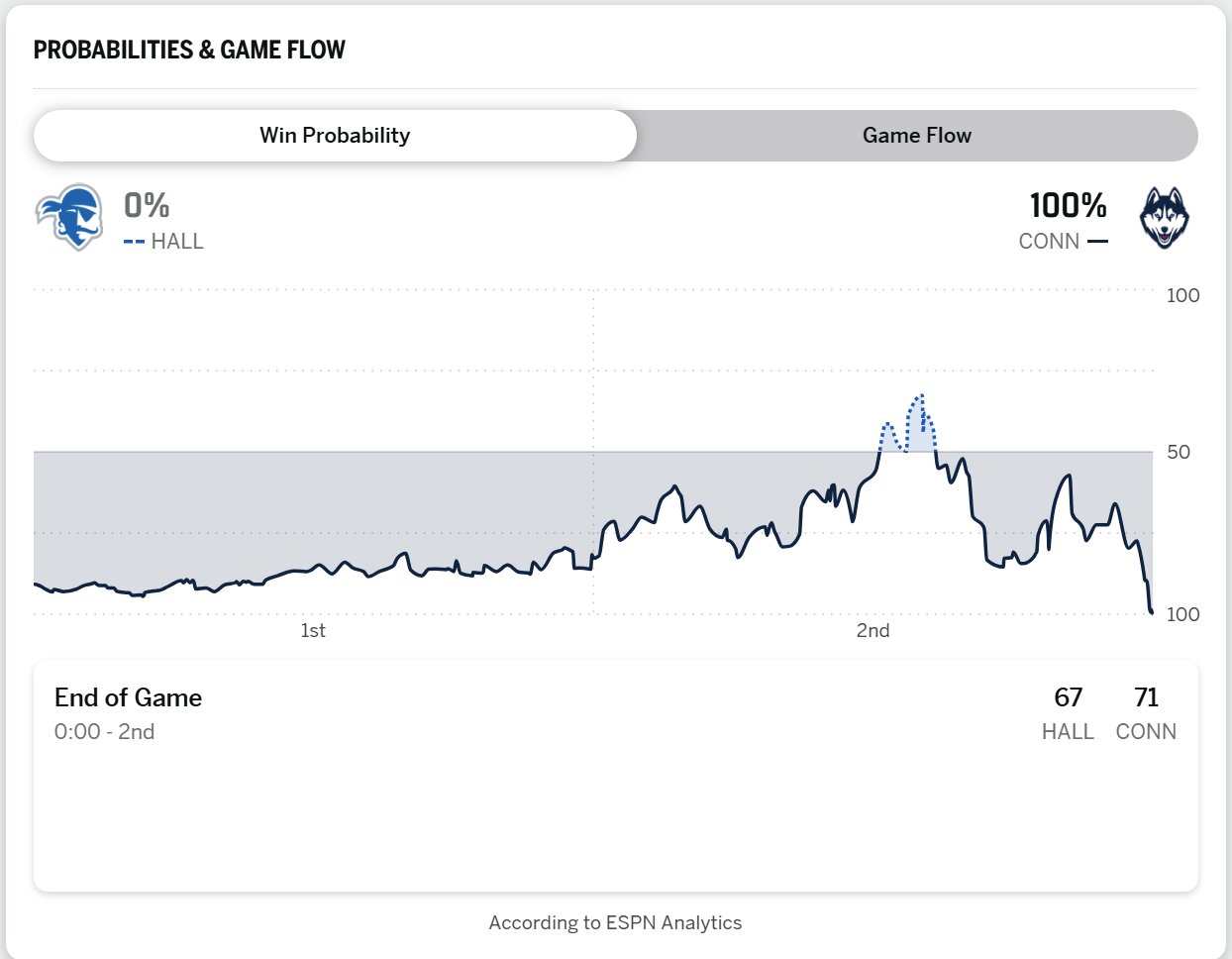This screenshot has width=1232, height=959.
Task: Click Seton Hall's 0% win probability
Action: tap(147, 206)
